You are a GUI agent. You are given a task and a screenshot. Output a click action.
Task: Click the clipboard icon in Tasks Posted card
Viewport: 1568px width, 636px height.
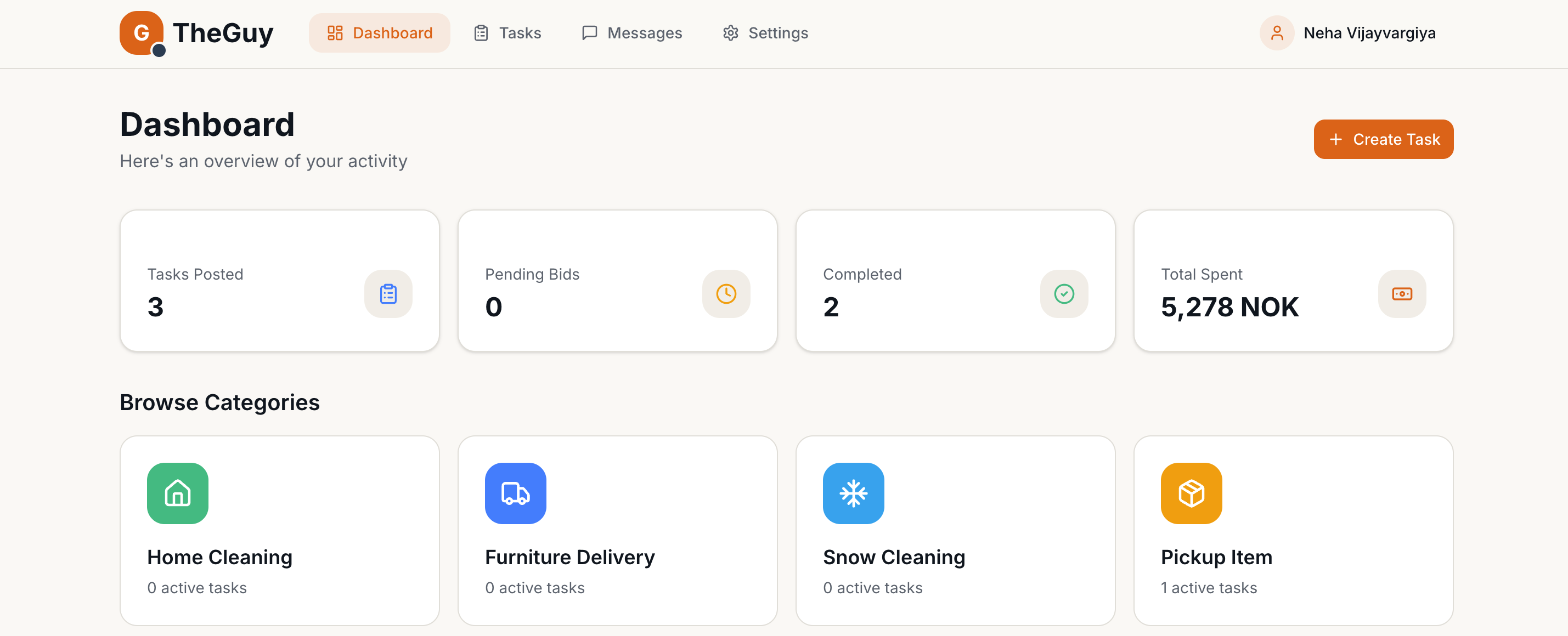click(x=388, y=294)
